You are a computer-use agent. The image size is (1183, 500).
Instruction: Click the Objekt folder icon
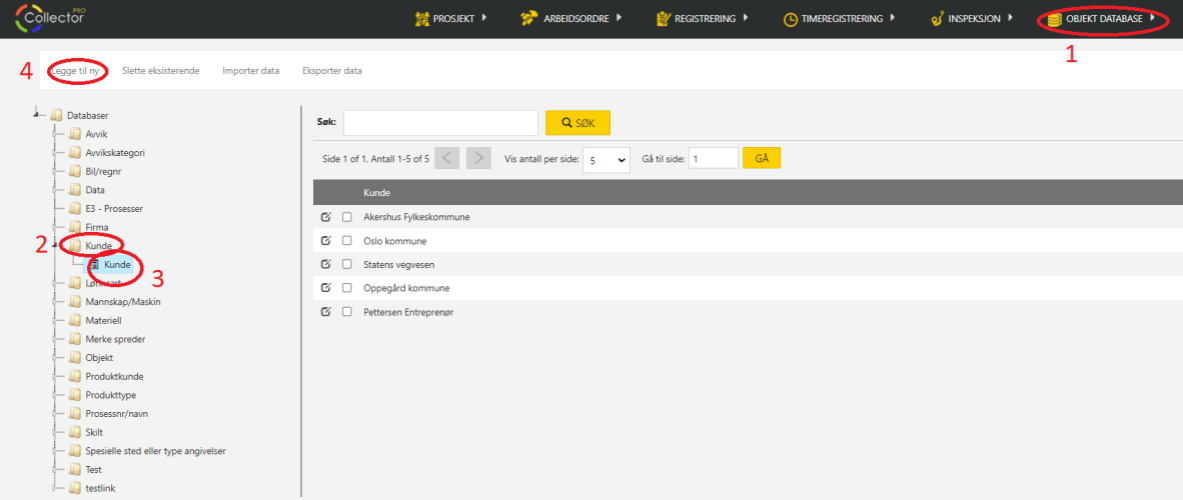point(74,357)
